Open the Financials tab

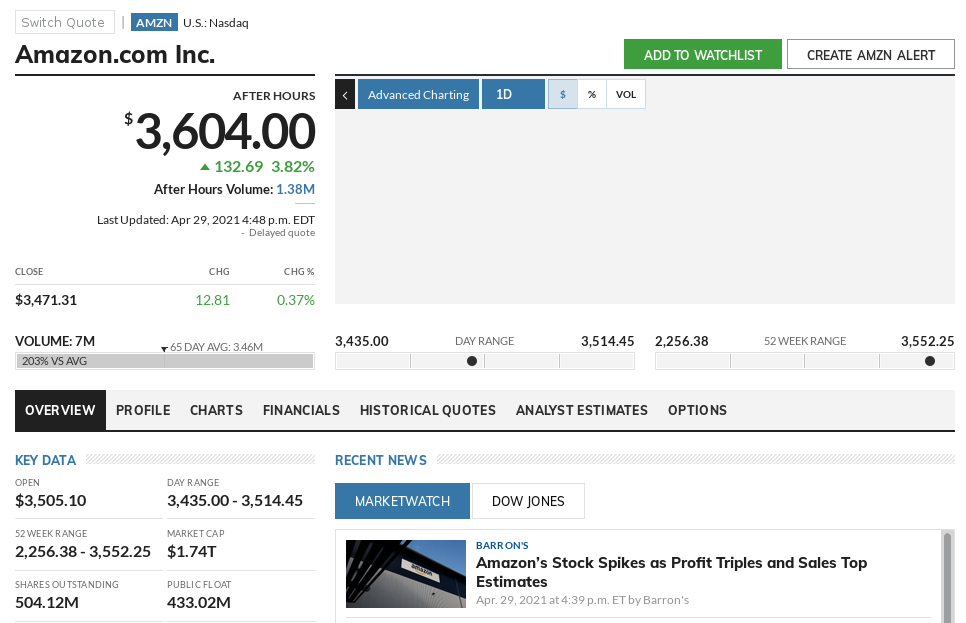[301, 410]
